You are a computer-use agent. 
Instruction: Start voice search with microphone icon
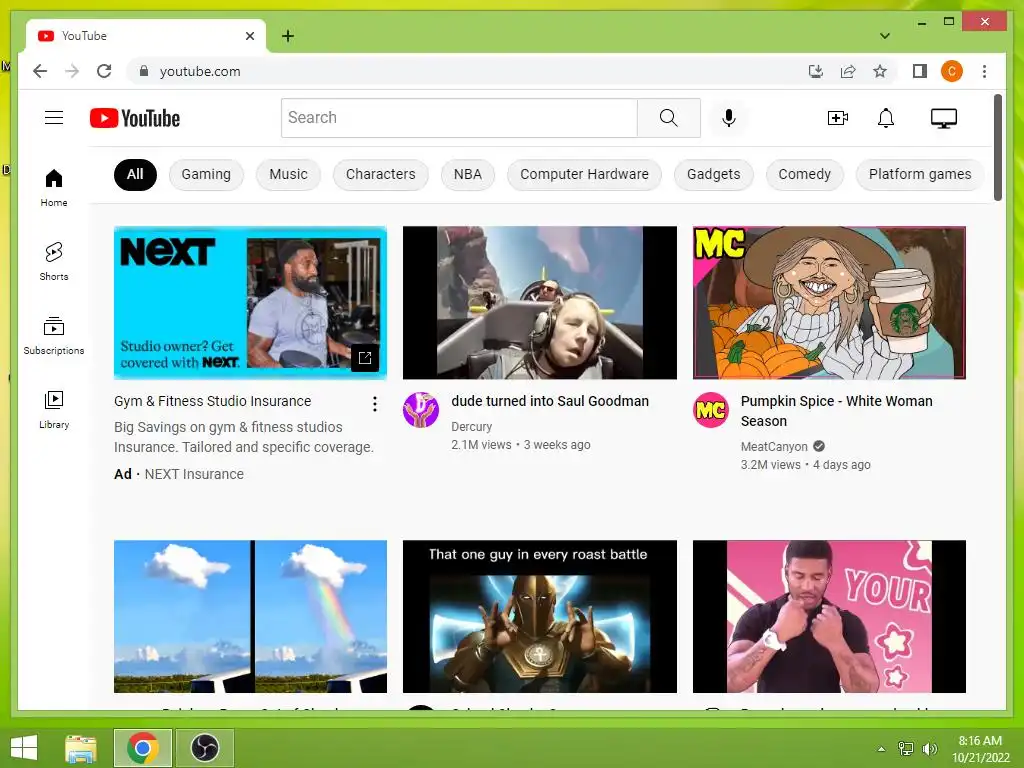[729, 118]
